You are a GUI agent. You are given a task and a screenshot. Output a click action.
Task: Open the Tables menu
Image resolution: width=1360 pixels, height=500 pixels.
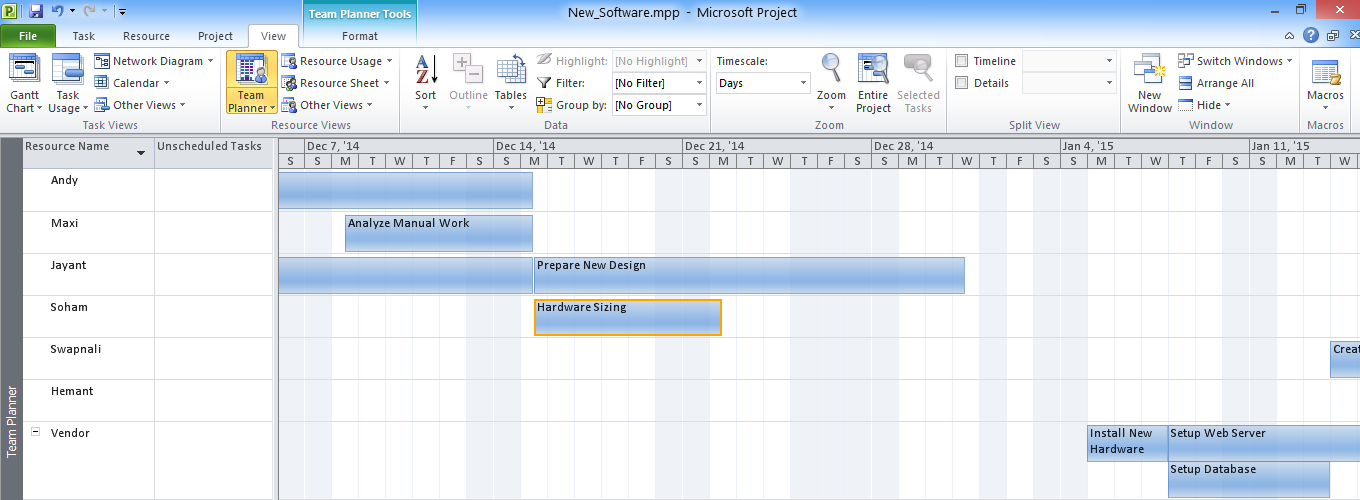point(511,84)
